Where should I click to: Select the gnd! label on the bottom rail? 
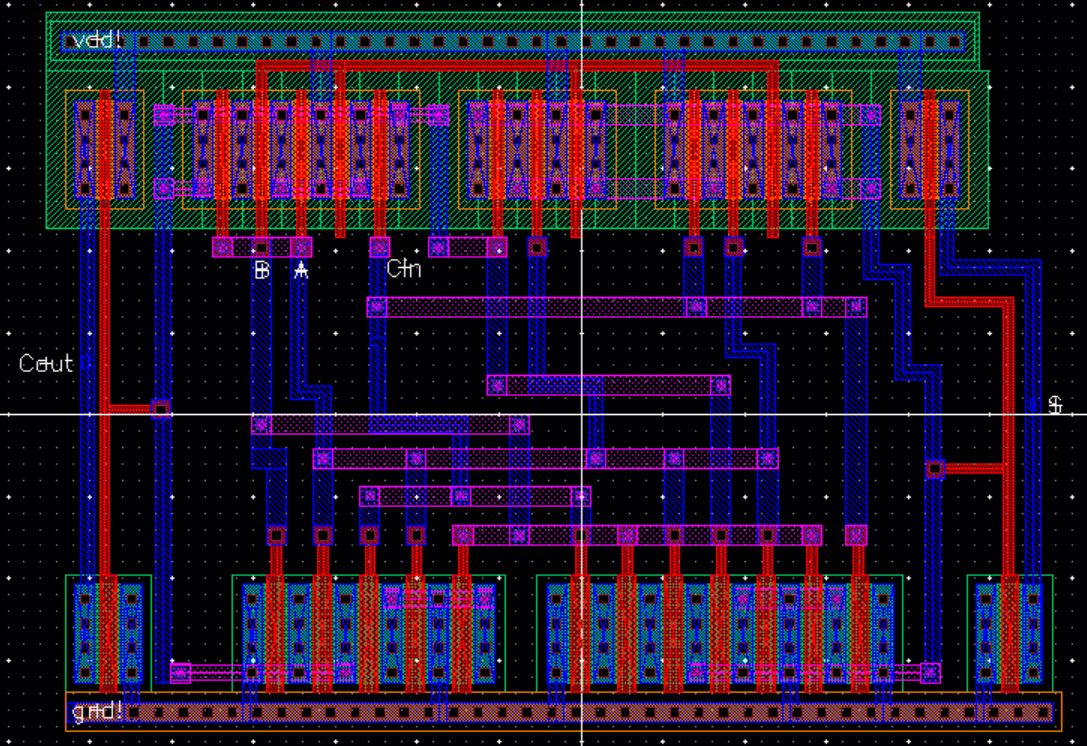coord(98,711)
